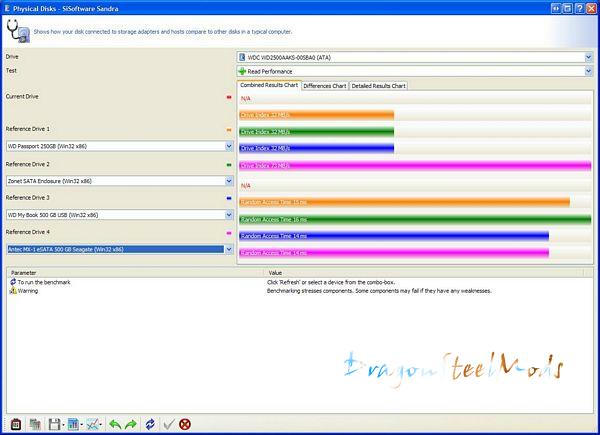Click the Save floppy disk icon
600x435 pixels.
click(x=54, y=425)
